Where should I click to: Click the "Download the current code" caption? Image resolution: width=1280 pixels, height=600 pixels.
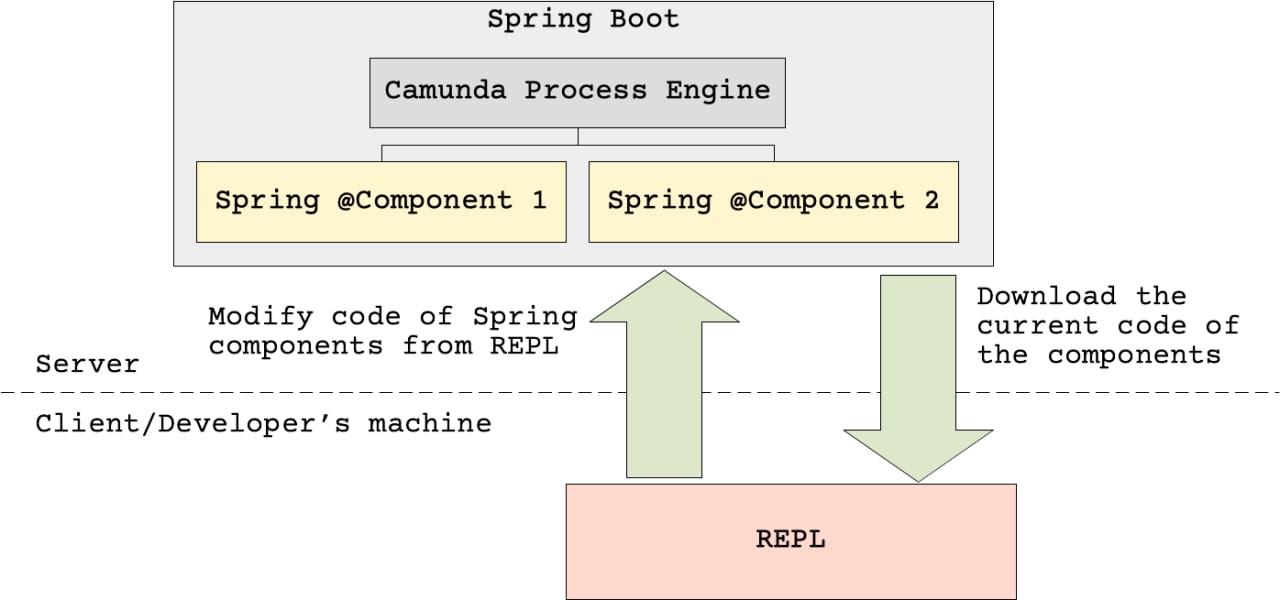(1108, 325)
